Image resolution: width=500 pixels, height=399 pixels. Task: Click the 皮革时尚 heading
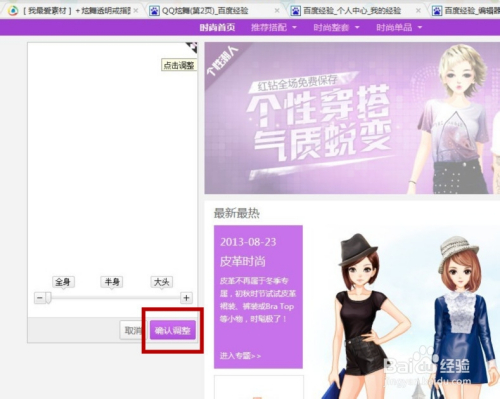click(243, 261)
